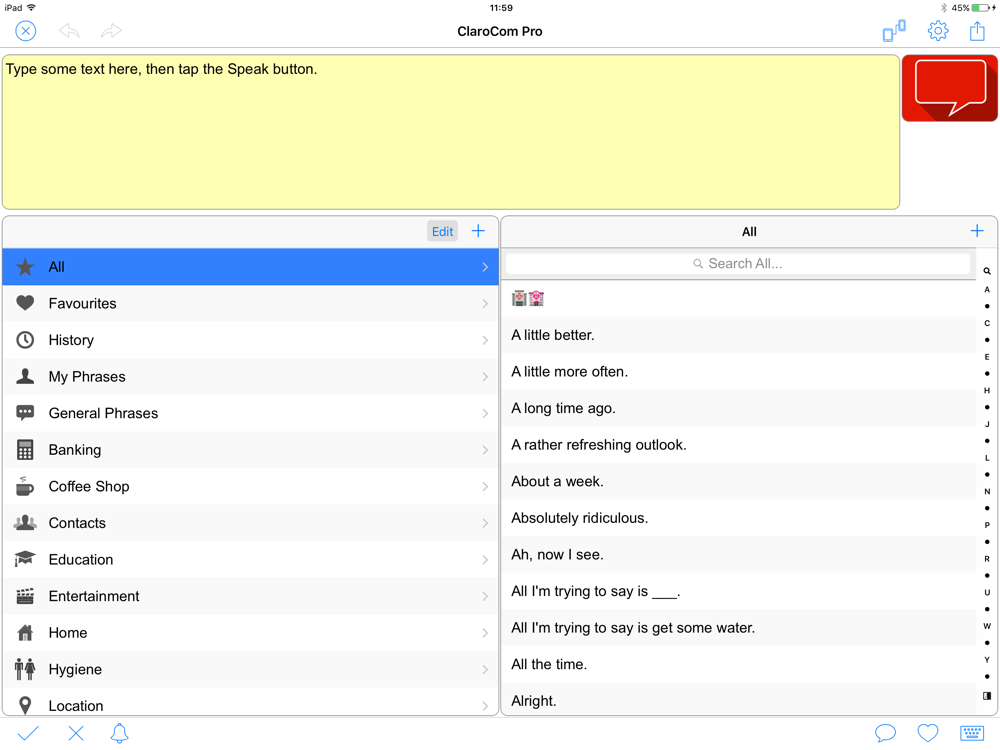The image size is (1000, 750).
Task: Click the clapperboard icon beside Entertainment
Action: point(25,596)
